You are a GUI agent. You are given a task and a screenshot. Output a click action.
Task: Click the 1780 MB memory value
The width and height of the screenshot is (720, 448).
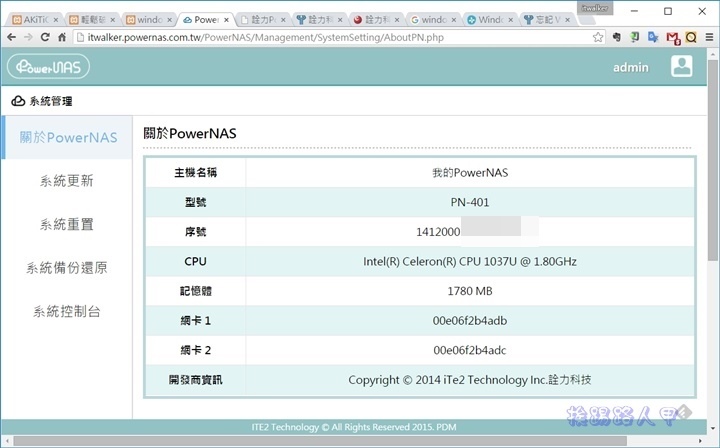(x=470, y=291)
